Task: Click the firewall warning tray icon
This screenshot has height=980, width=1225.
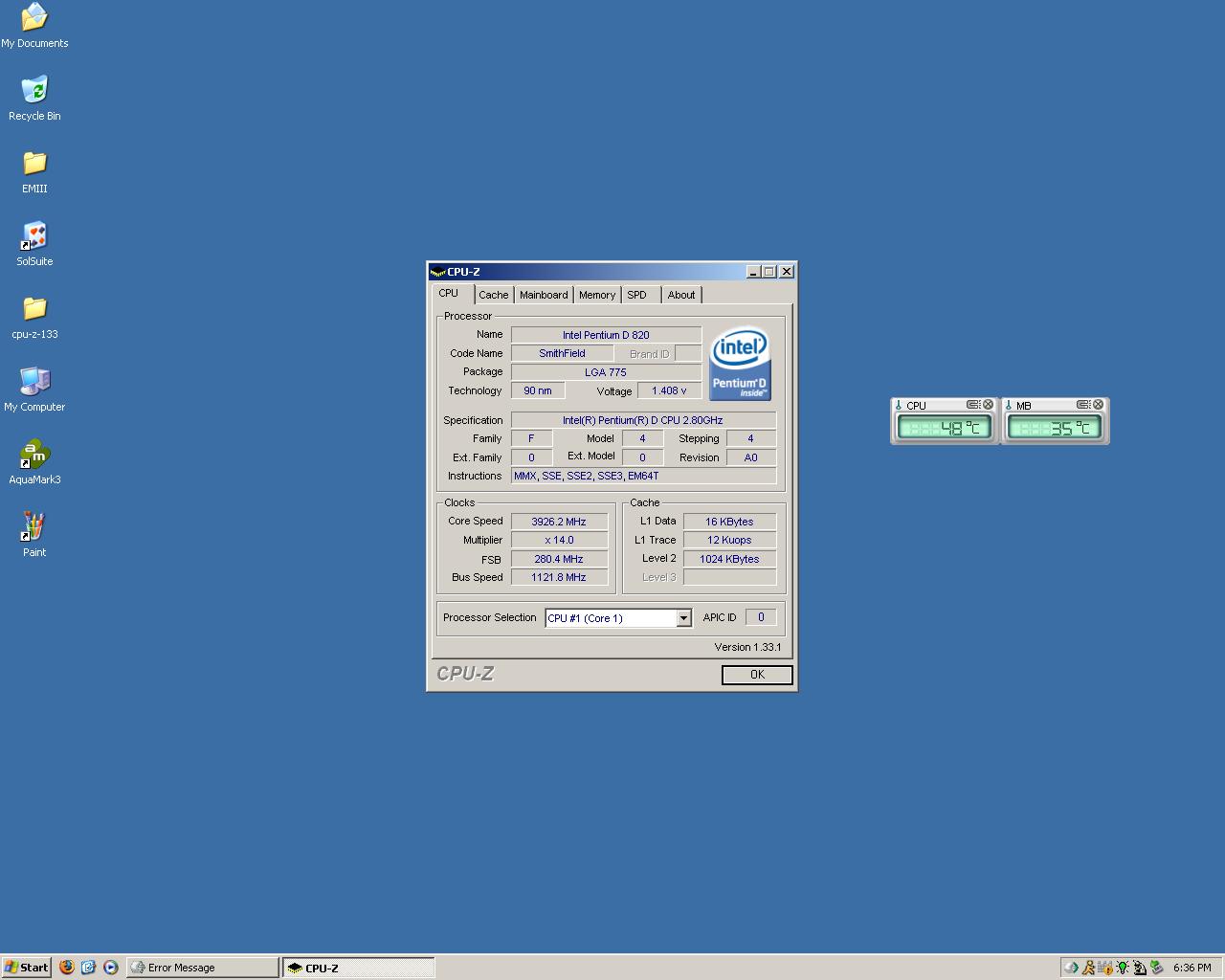Action: 1105,968
